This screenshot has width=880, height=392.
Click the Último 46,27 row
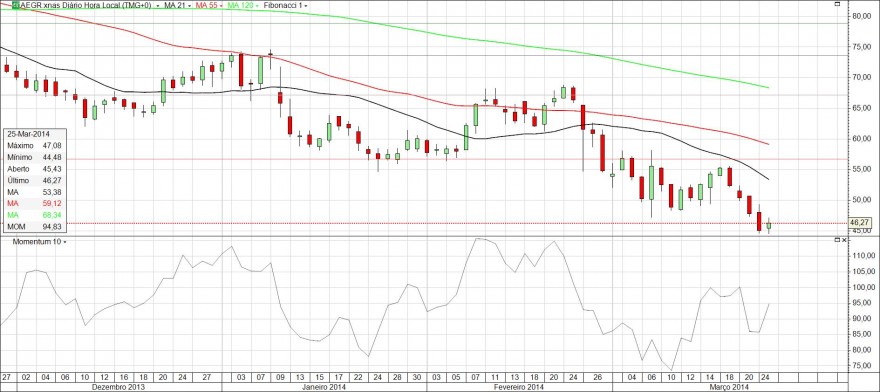(x=34, y=180)
